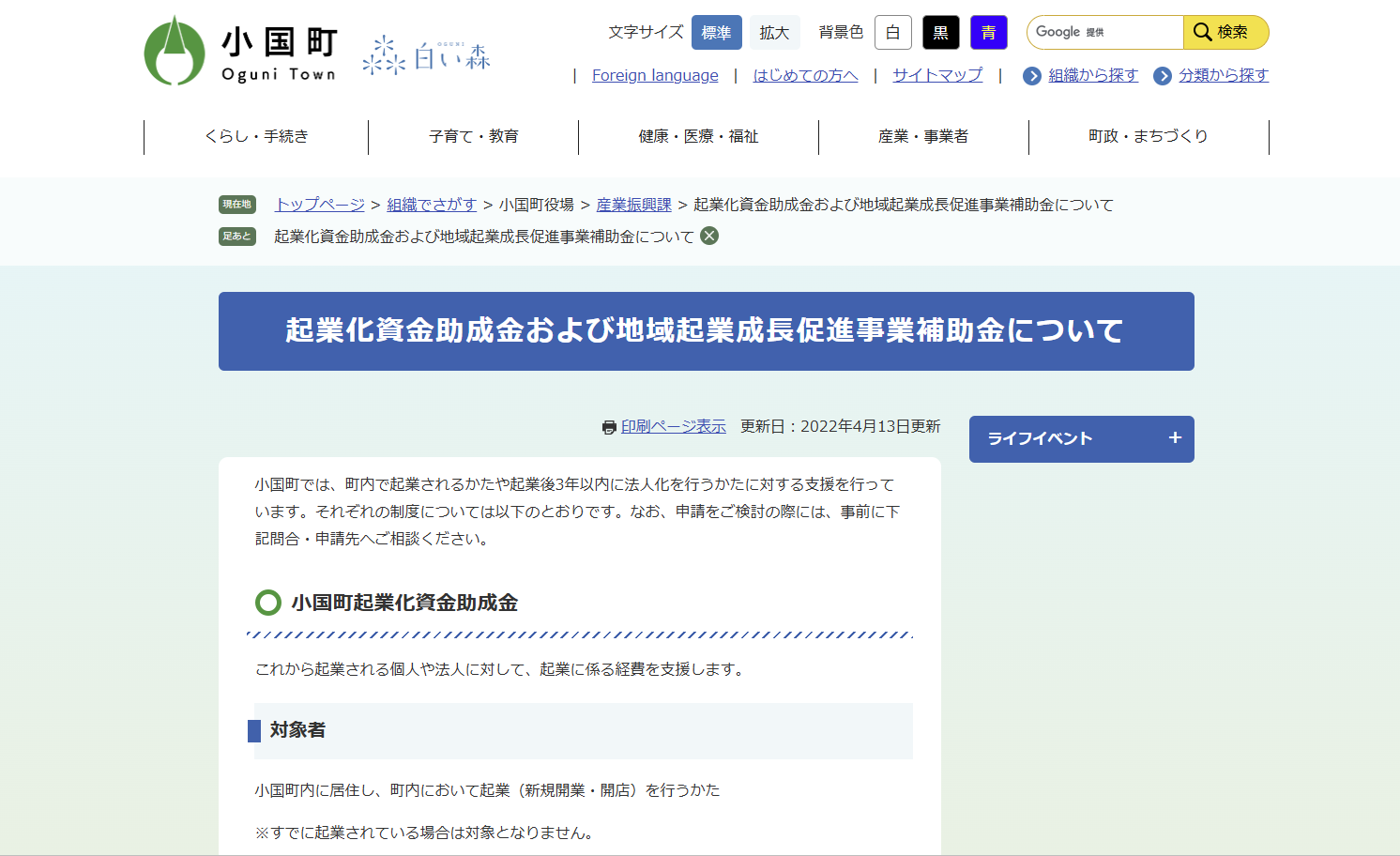
Task: Open footprint history entry 起業化資金助成金
Action: click(x=484, y=237)
